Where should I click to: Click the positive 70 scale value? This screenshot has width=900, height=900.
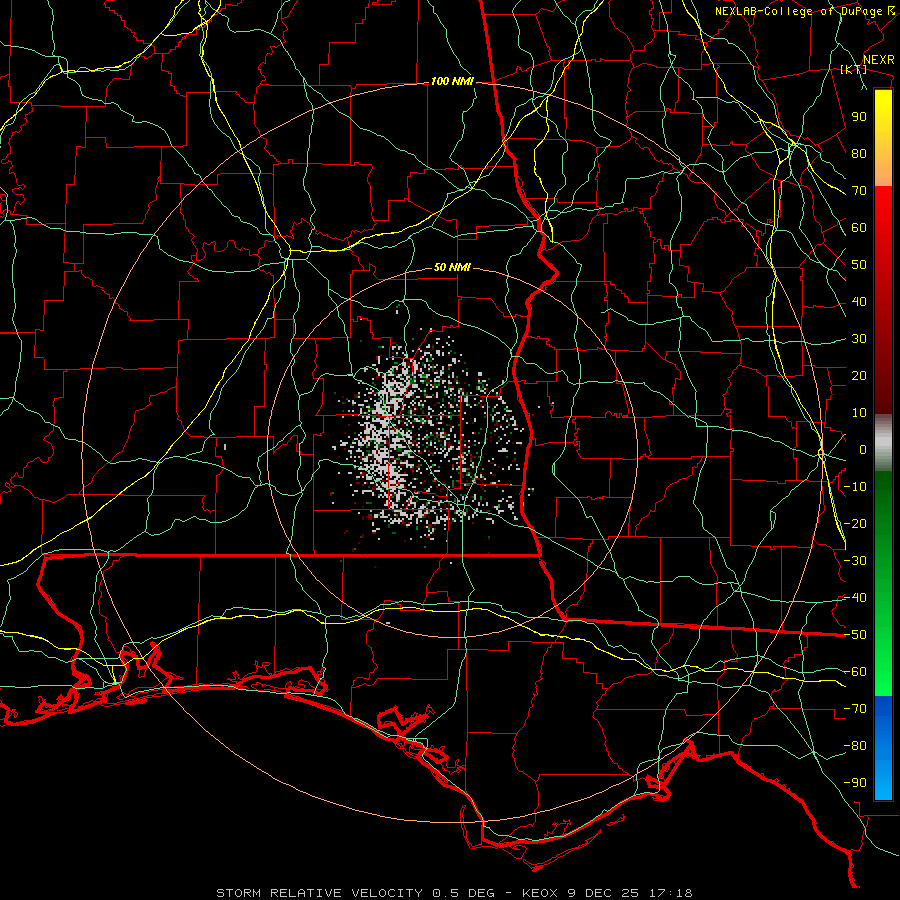859,191
